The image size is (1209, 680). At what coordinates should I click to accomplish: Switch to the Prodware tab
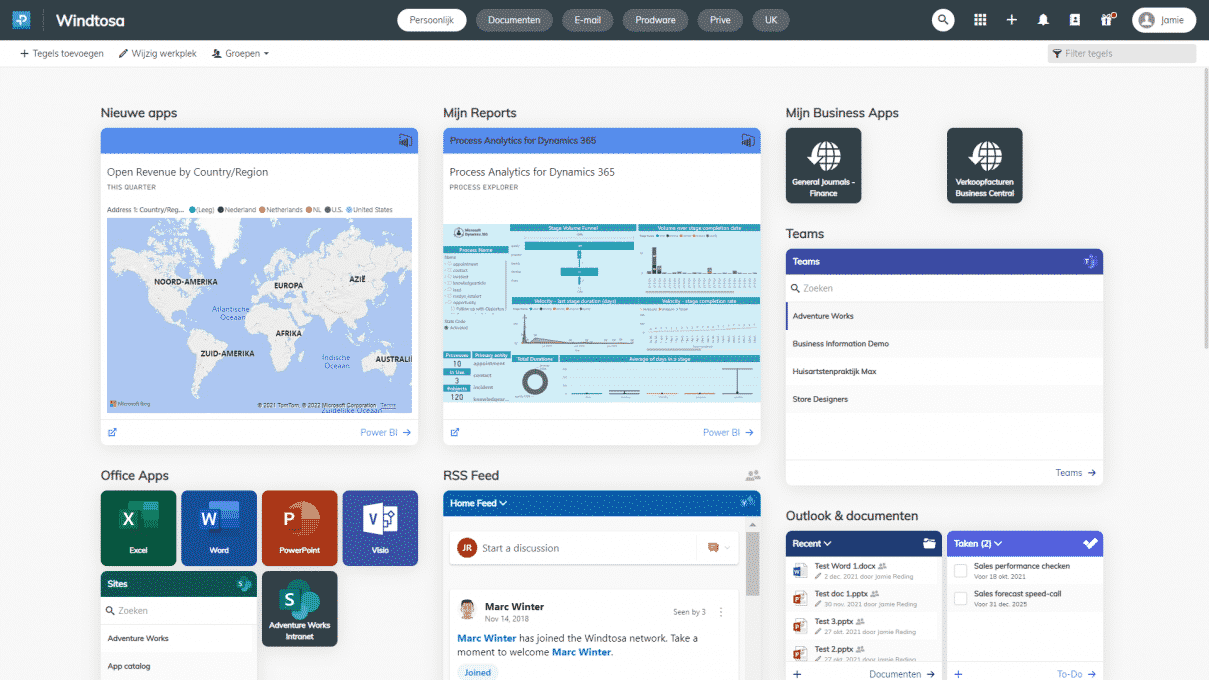[x=655, y=20]
